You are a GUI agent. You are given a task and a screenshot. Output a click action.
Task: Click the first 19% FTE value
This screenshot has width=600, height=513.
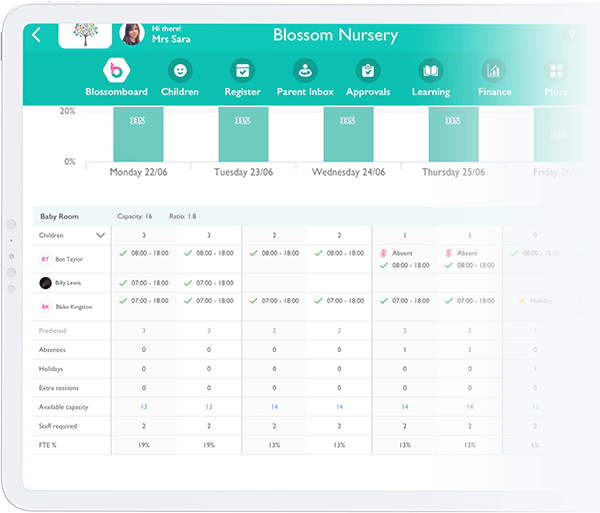[144, 445]
